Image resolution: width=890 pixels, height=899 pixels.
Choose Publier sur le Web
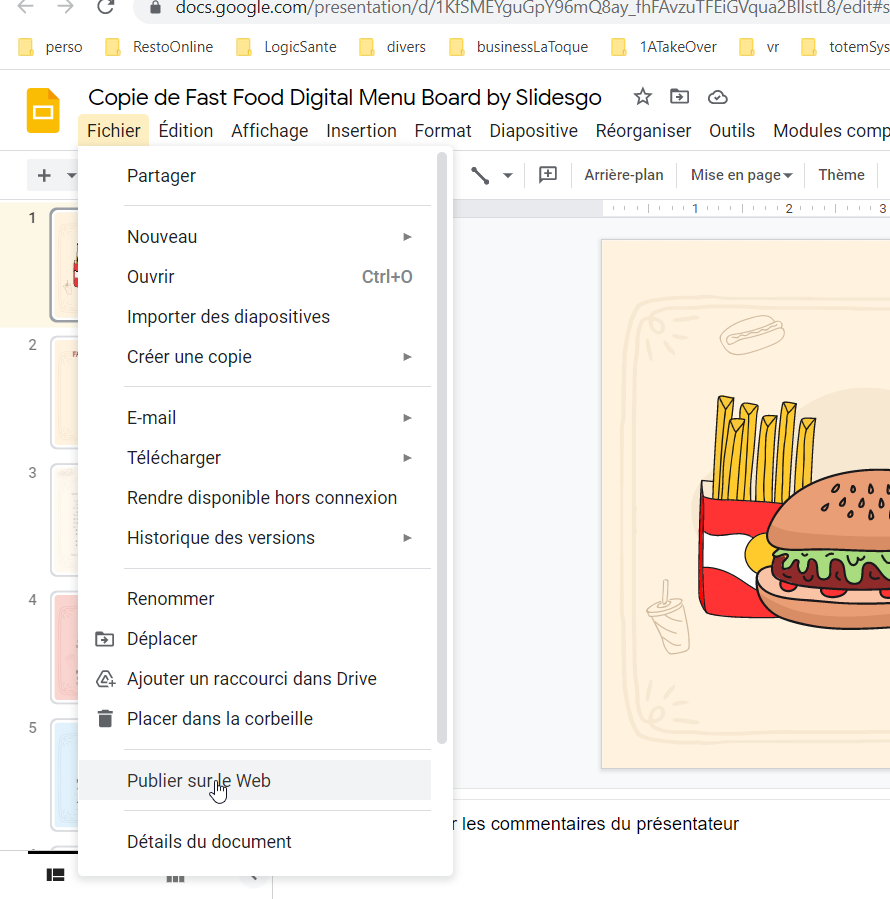[x=255, y=781]
